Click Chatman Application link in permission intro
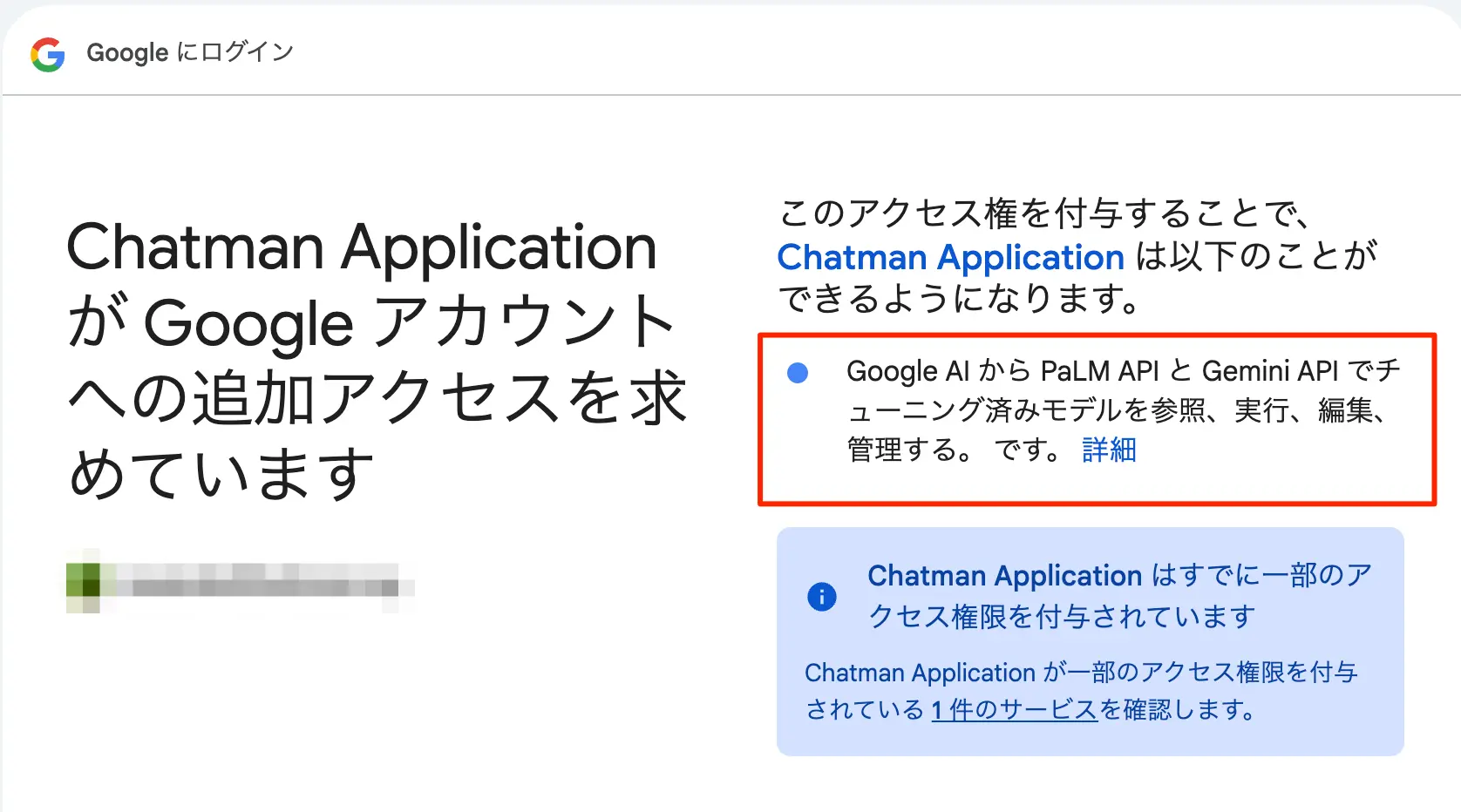The image size is (1461, 812). click(951, 257)
